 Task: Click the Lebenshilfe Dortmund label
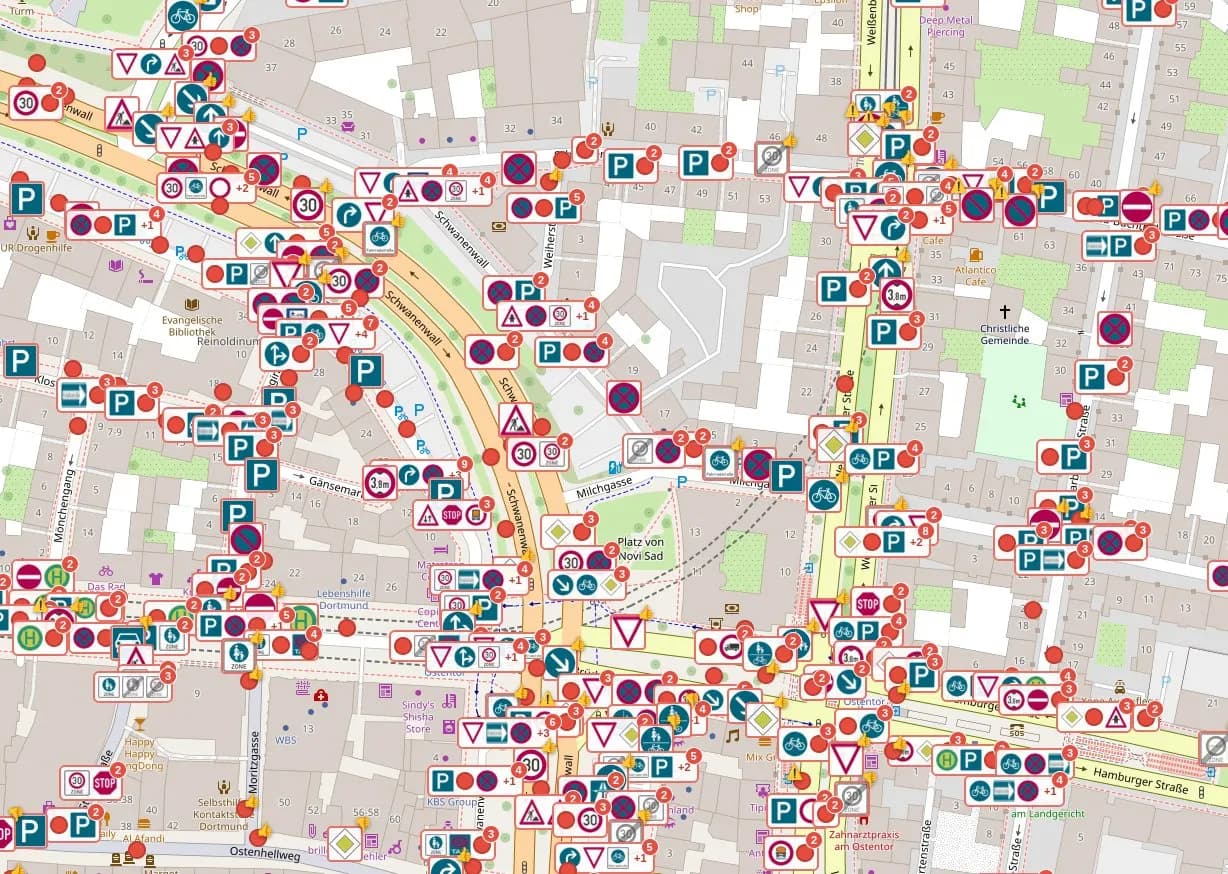click(344, 600)
